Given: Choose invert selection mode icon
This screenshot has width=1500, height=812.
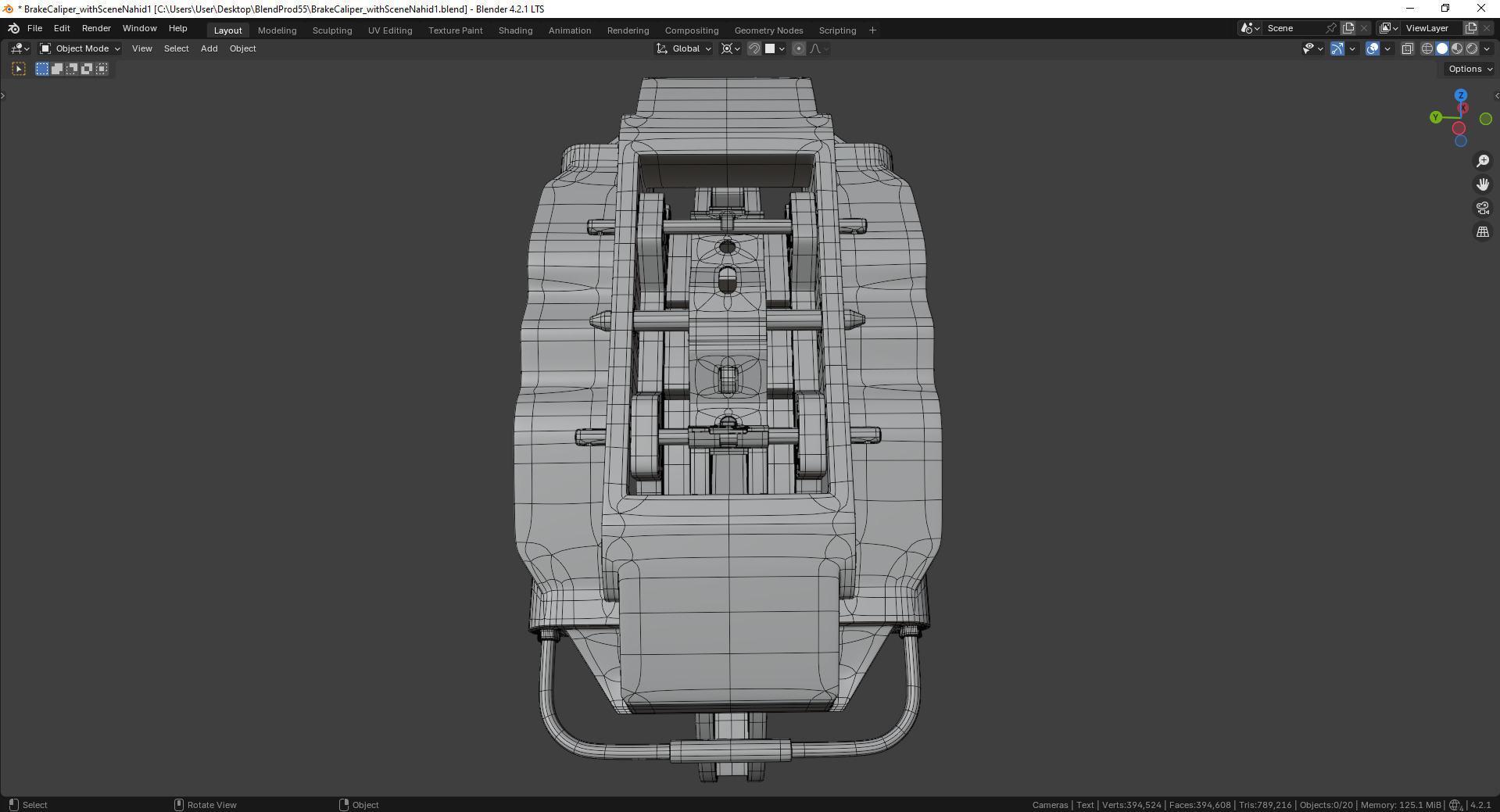Looking at the screenshot, I should coord(87,69).
